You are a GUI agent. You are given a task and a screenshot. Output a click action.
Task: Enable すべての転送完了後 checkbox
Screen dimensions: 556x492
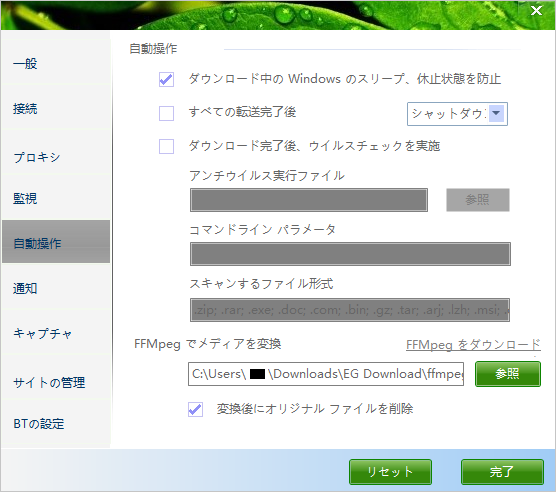point(166,113)
